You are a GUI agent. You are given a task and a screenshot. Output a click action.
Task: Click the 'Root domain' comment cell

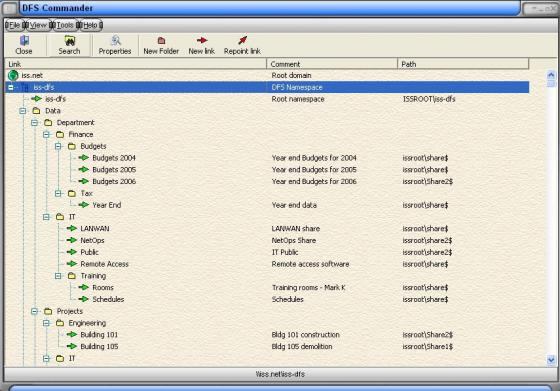click(291, 75)
